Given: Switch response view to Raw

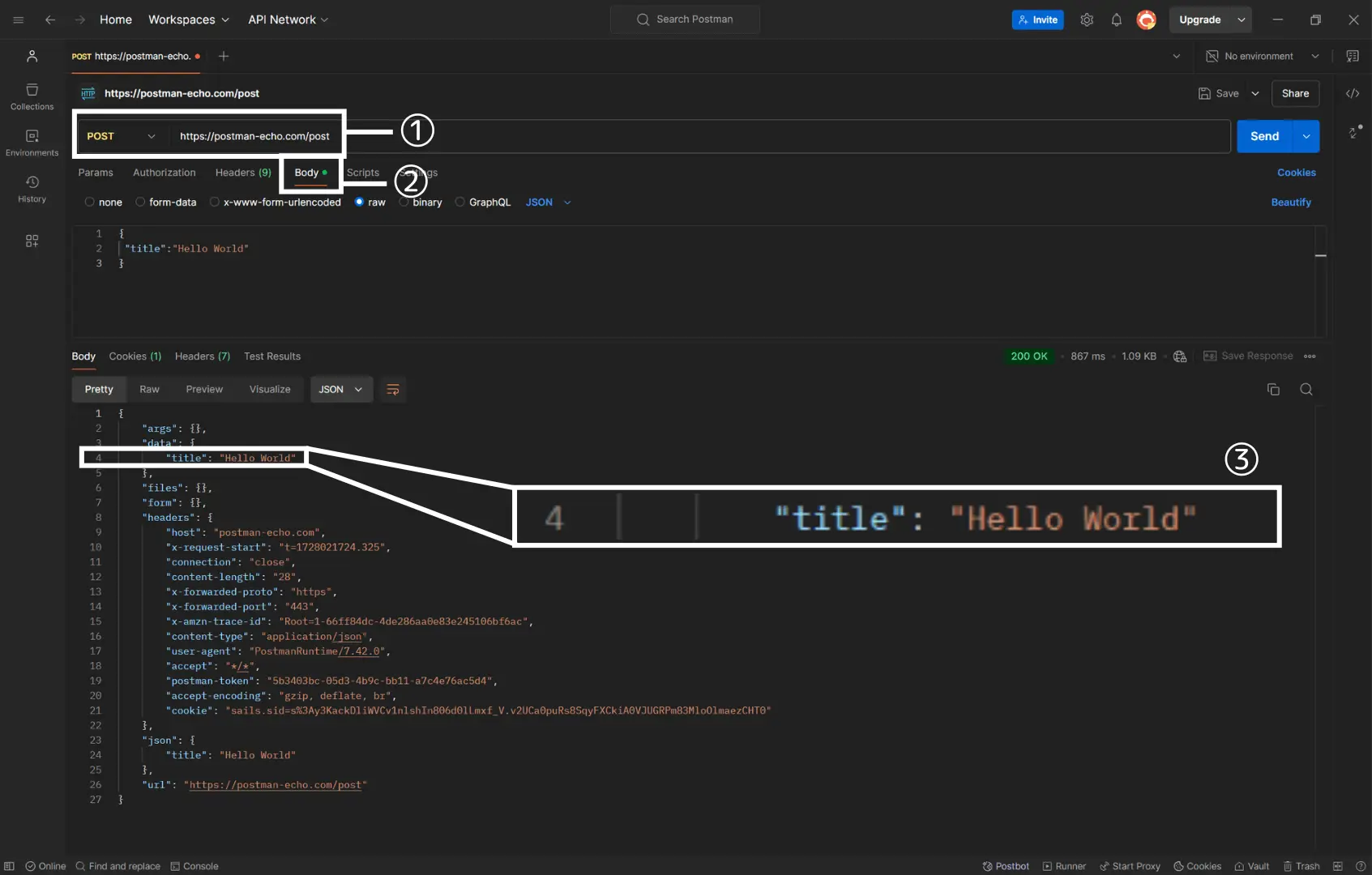Looking at the screenshot, I should pos(150,390).
